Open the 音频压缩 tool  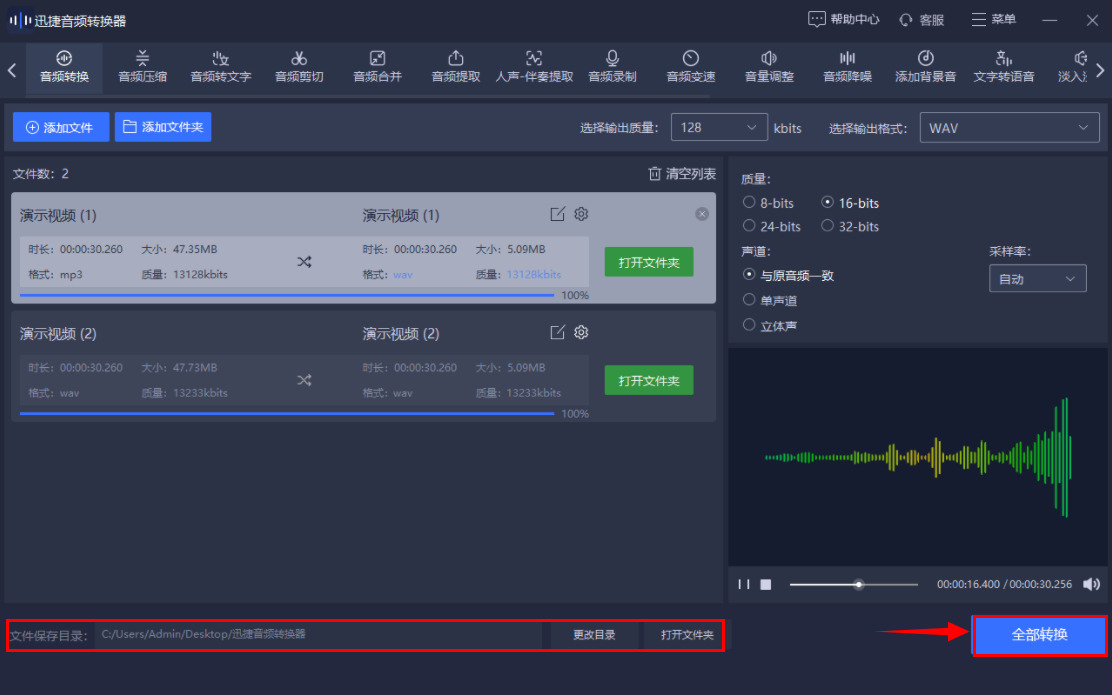click(143, 67)
